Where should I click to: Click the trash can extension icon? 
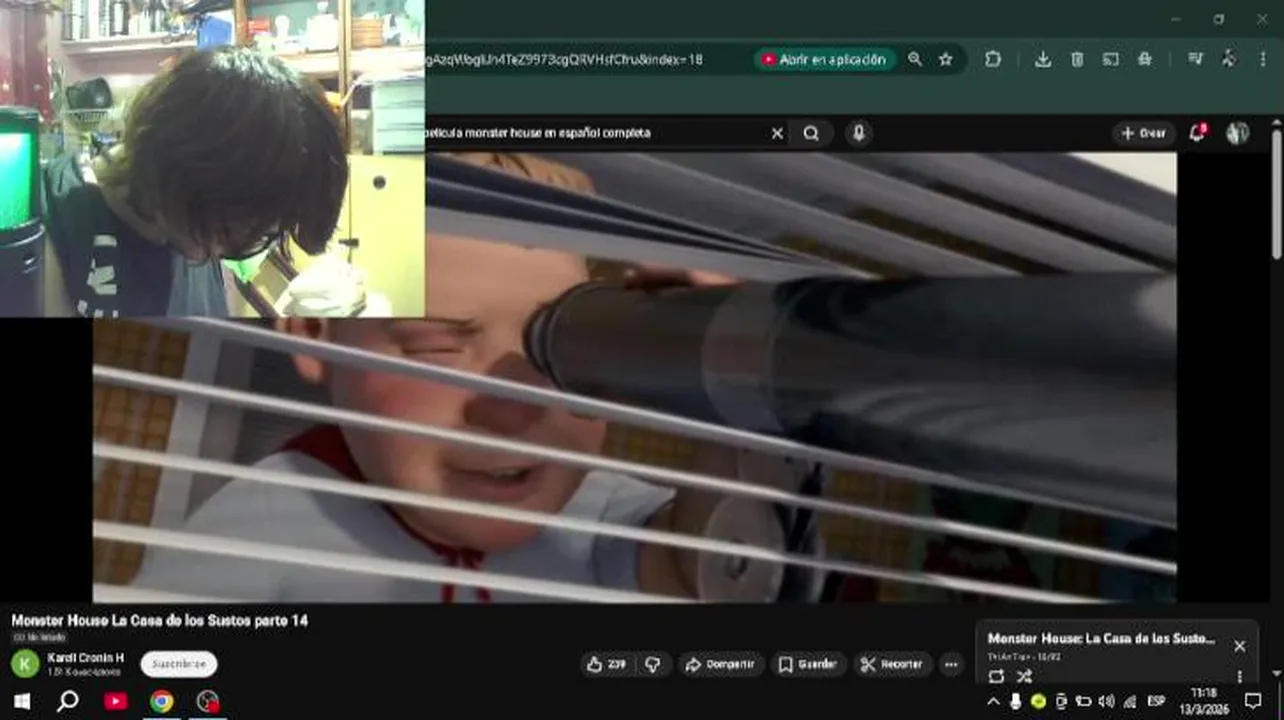(1077, 60)
